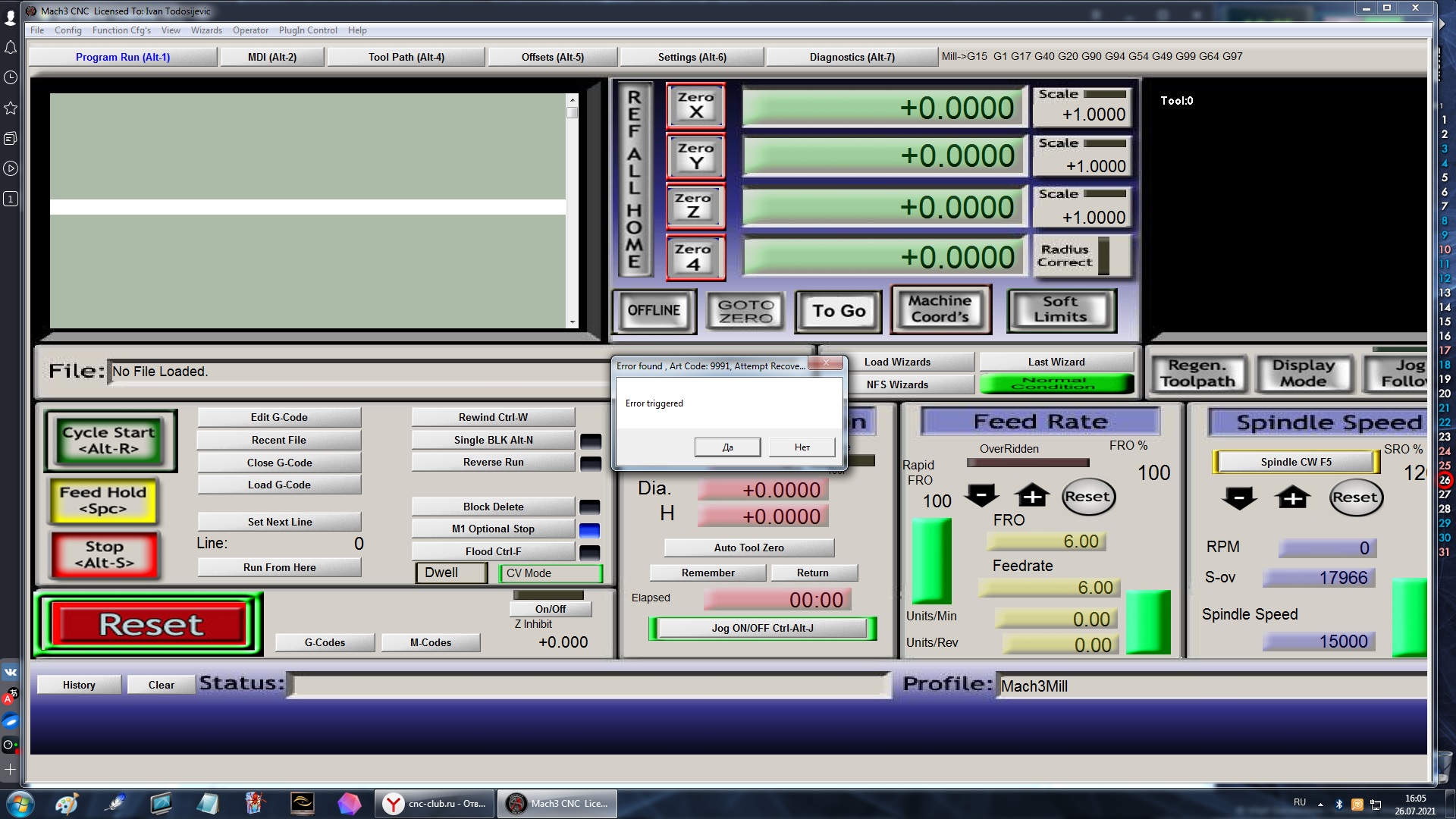Click feed rate increase plus arrow
The width and height of the screenshot is (1456, 819).
pyautogui.click(x=1032, y=497)
